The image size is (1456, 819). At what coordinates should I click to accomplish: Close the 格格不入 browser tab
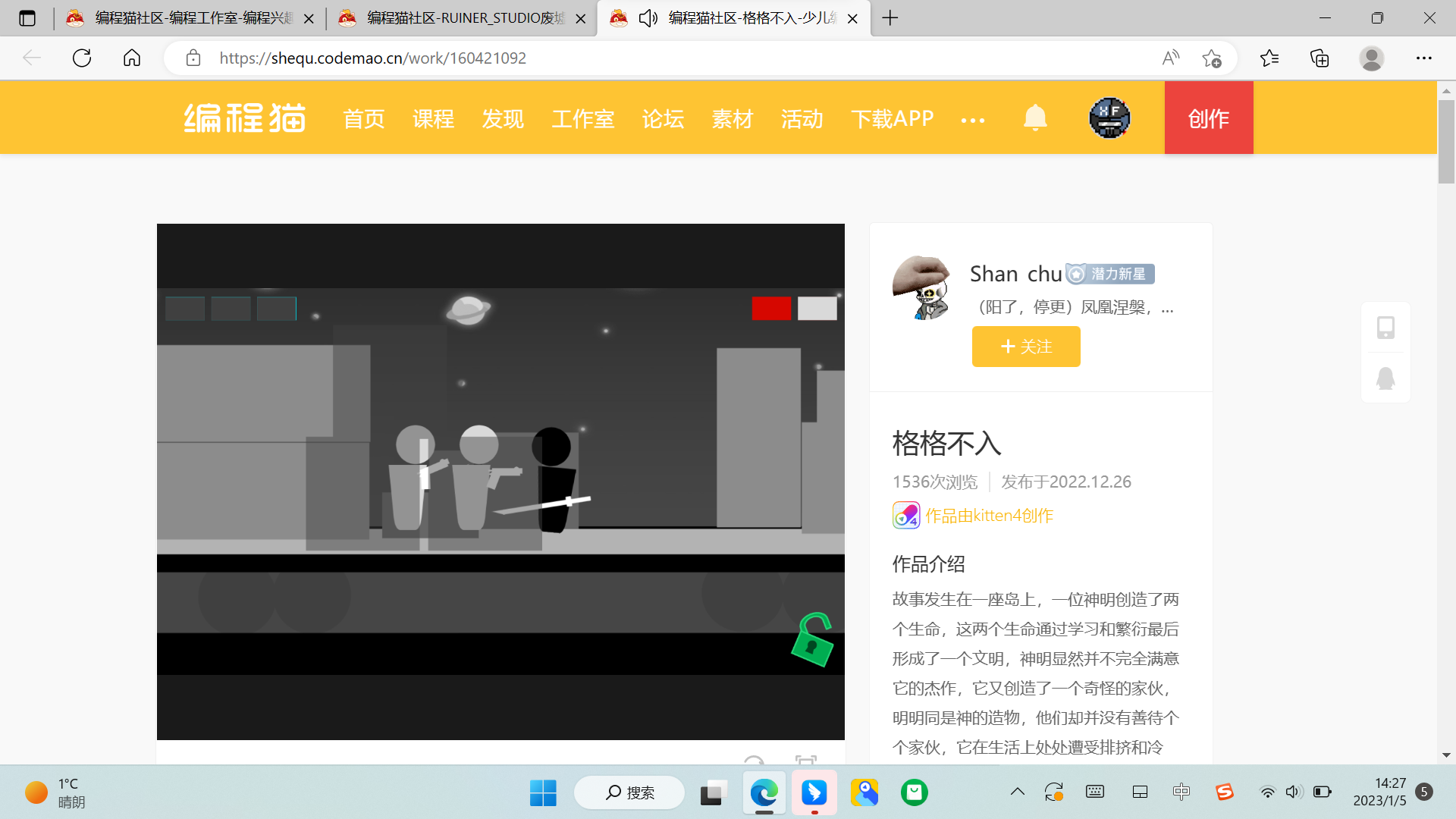[852, 18]
